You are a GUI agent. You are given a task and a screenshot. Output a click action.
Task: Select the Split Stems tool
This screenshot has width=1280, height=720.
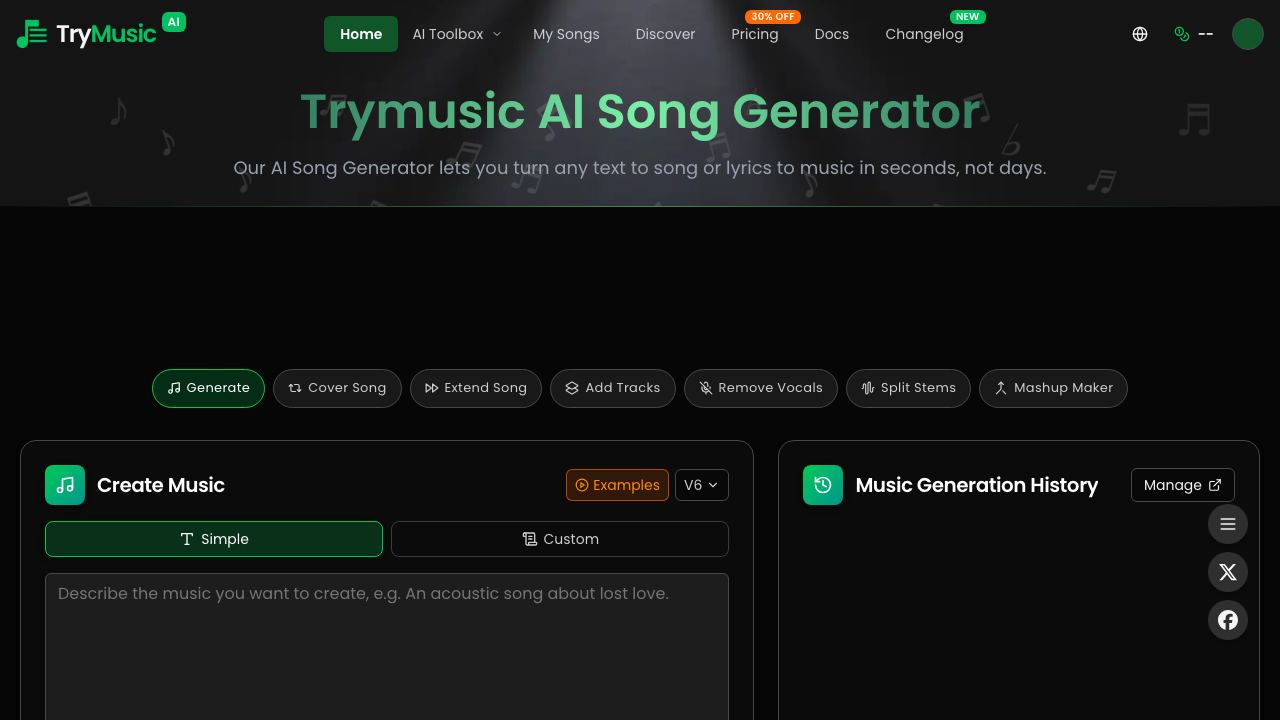(x=908, y=388)
